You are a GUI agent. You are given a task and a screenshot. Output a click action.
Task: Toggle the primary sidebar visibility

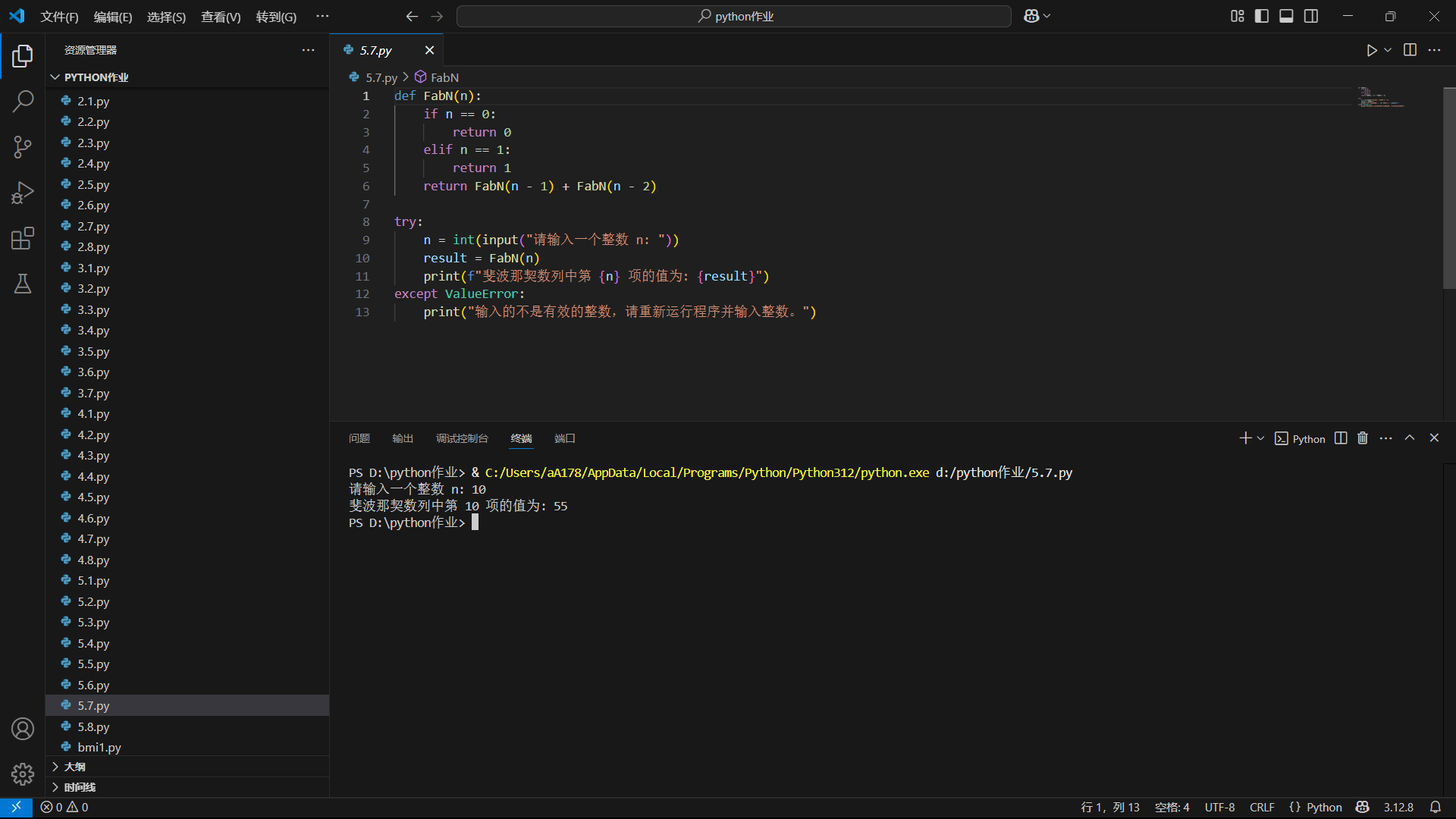(1262, 16)
